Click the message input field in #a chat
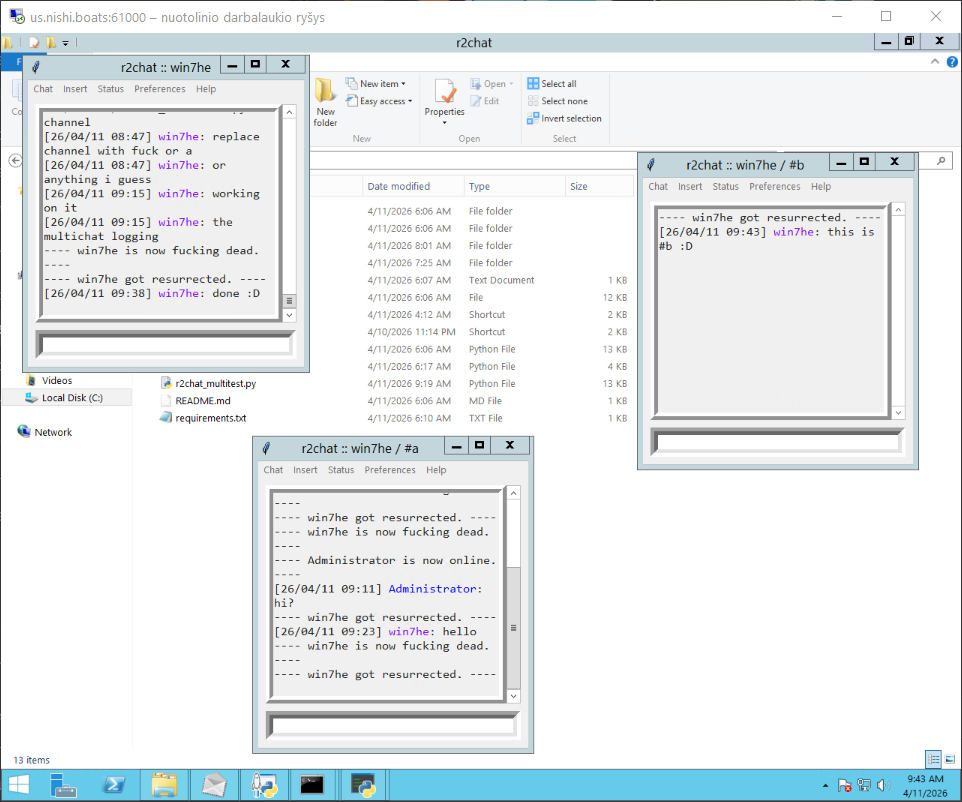Image resolution: width=962 pixels, height=802 pixels. pyautogui.click(x=393, y=726)
